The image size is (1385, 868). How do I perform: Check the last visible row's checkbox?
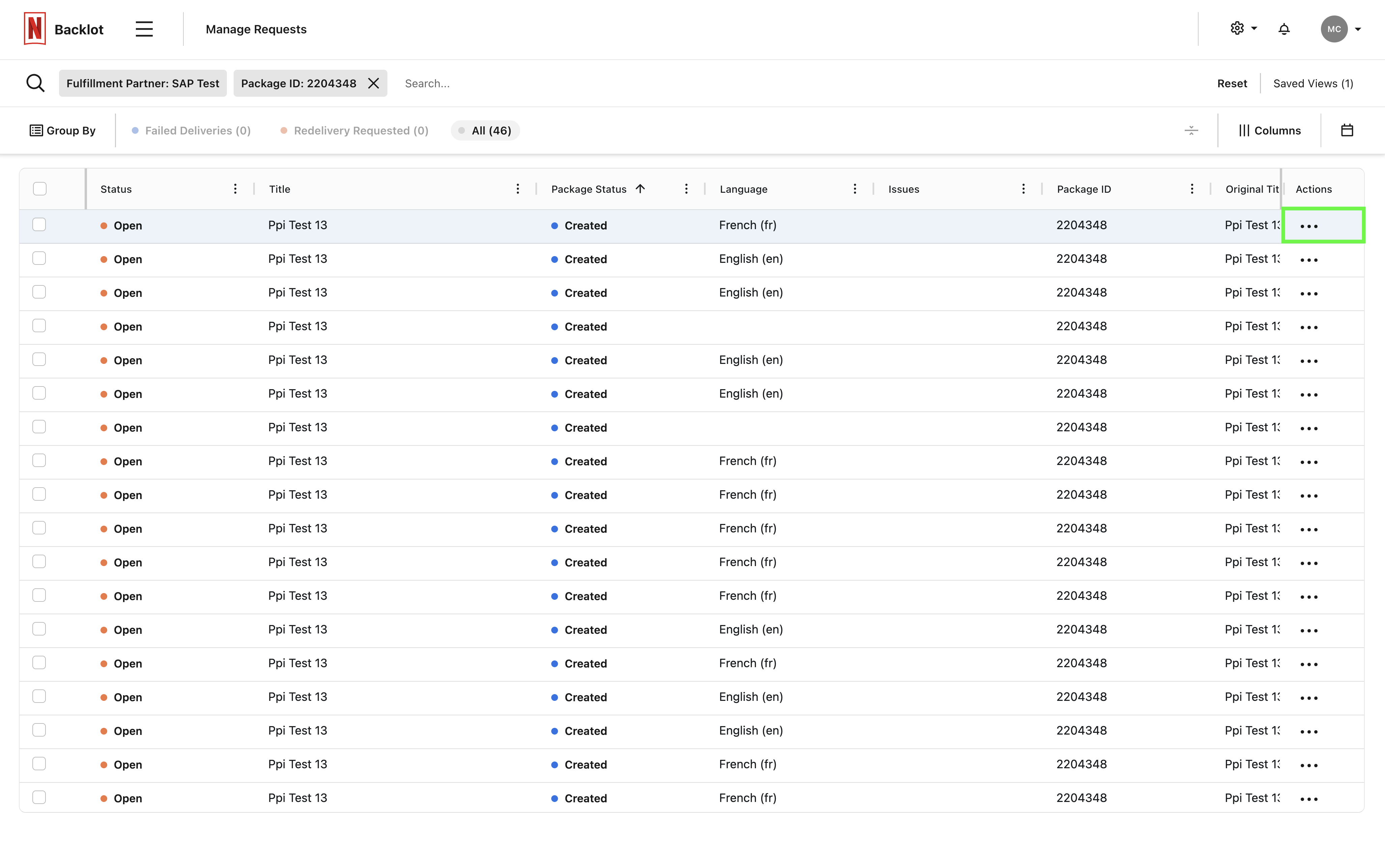click(x=39, y=797)
